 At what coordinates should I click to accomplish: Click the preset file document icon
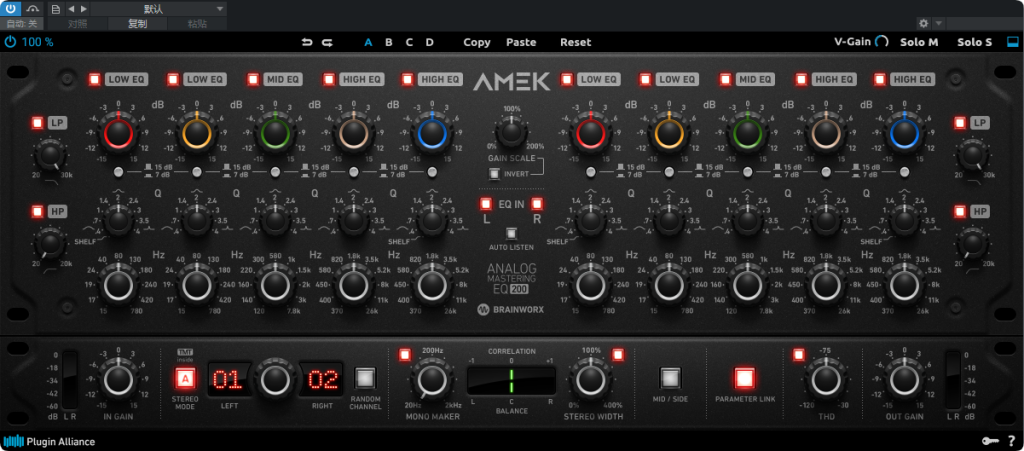[56, 9]
